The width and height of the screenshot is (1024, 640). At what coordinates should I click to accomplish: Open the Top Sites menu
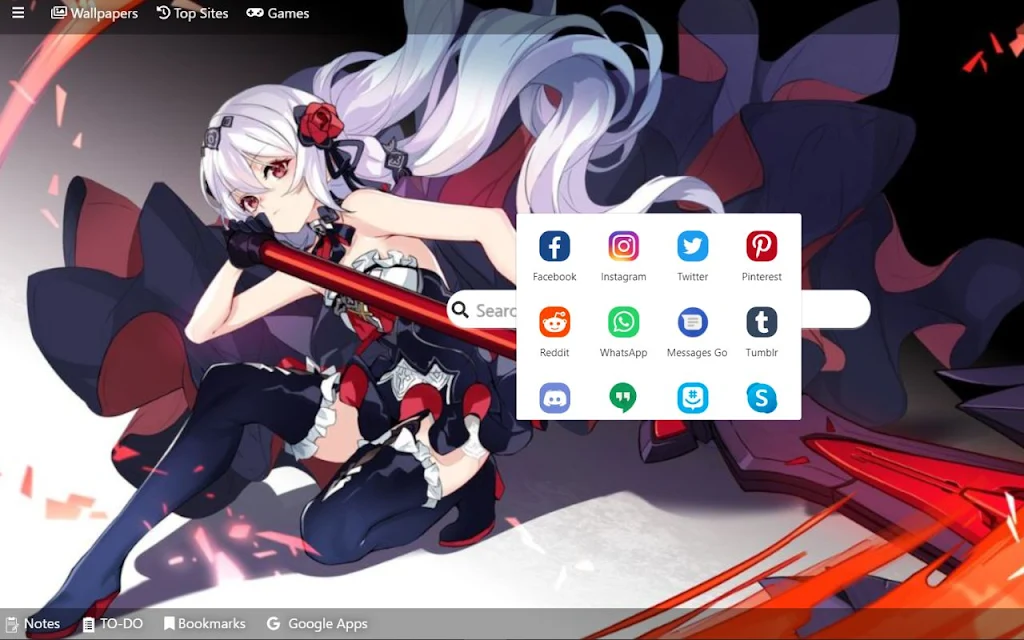click(193, 13)
